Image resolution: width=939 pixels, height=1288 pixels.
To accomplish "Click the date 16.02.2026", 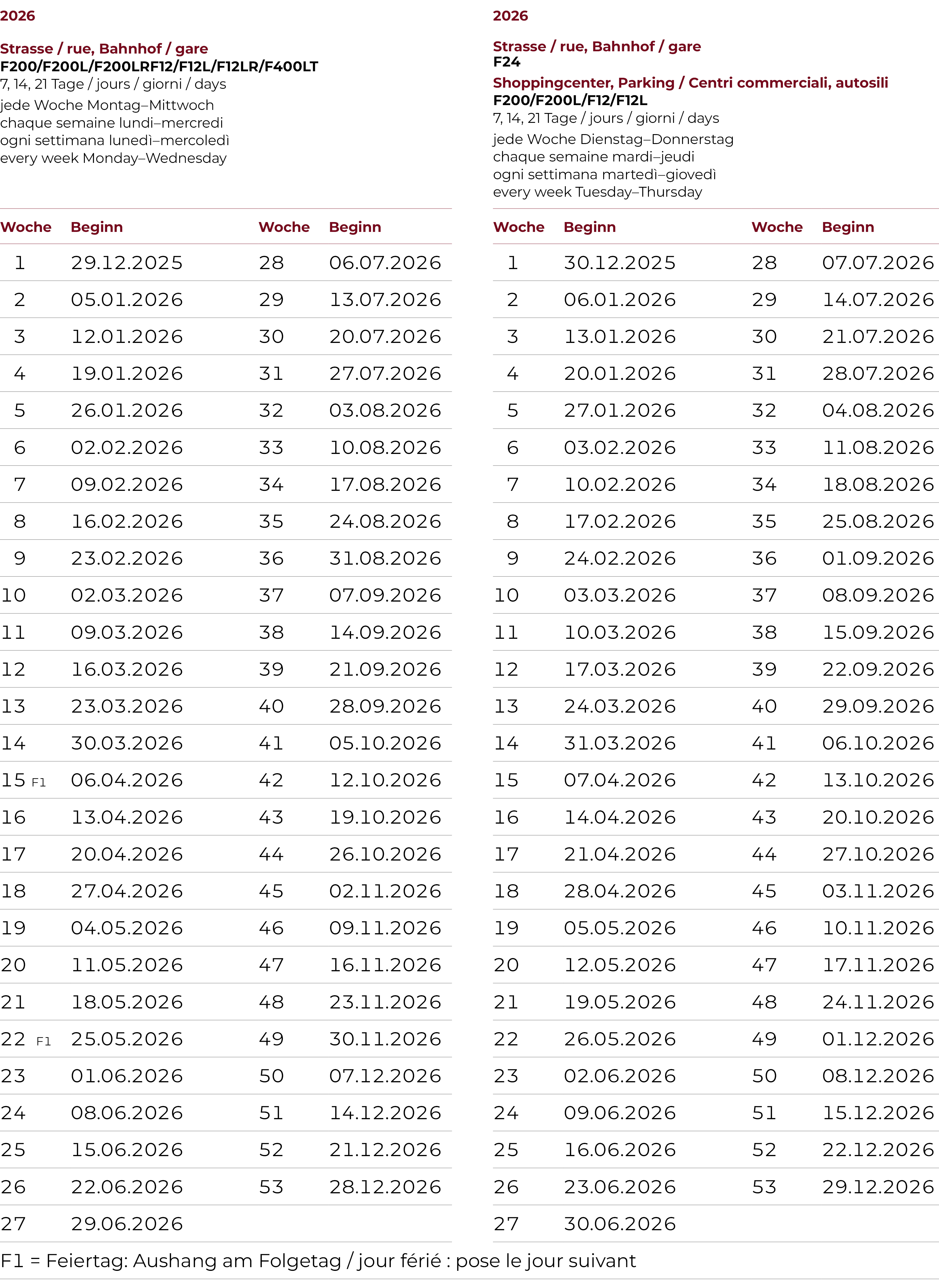I will click(127, 521).
